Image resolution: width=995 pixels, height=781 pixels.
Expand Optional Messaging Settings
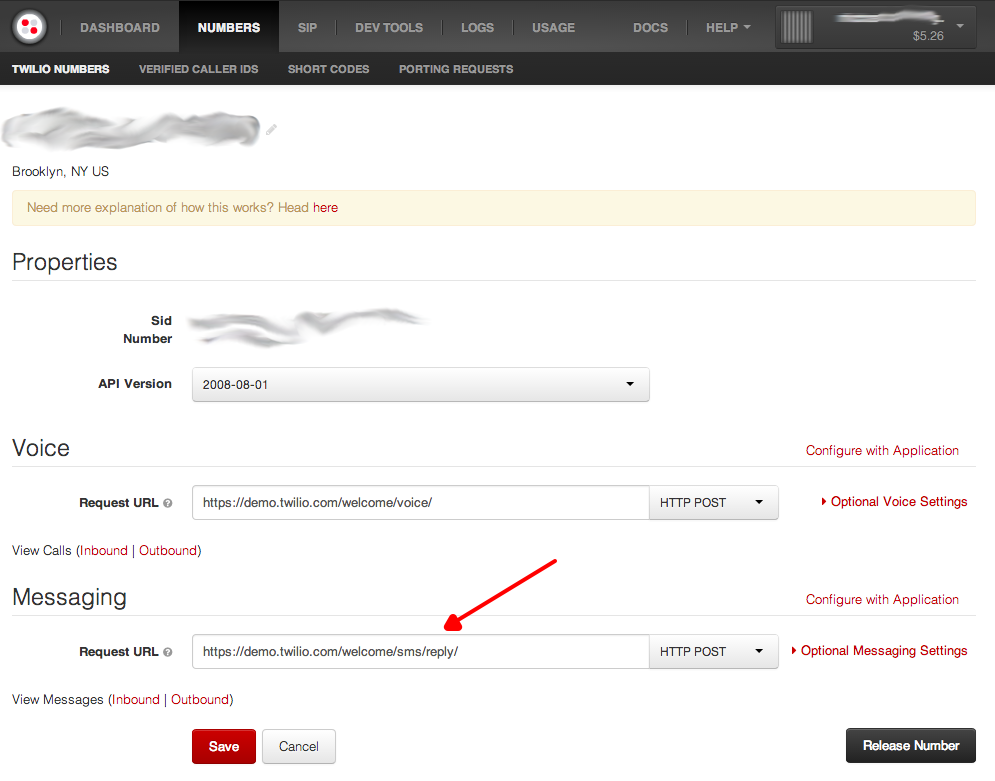[x=879, y=651]
